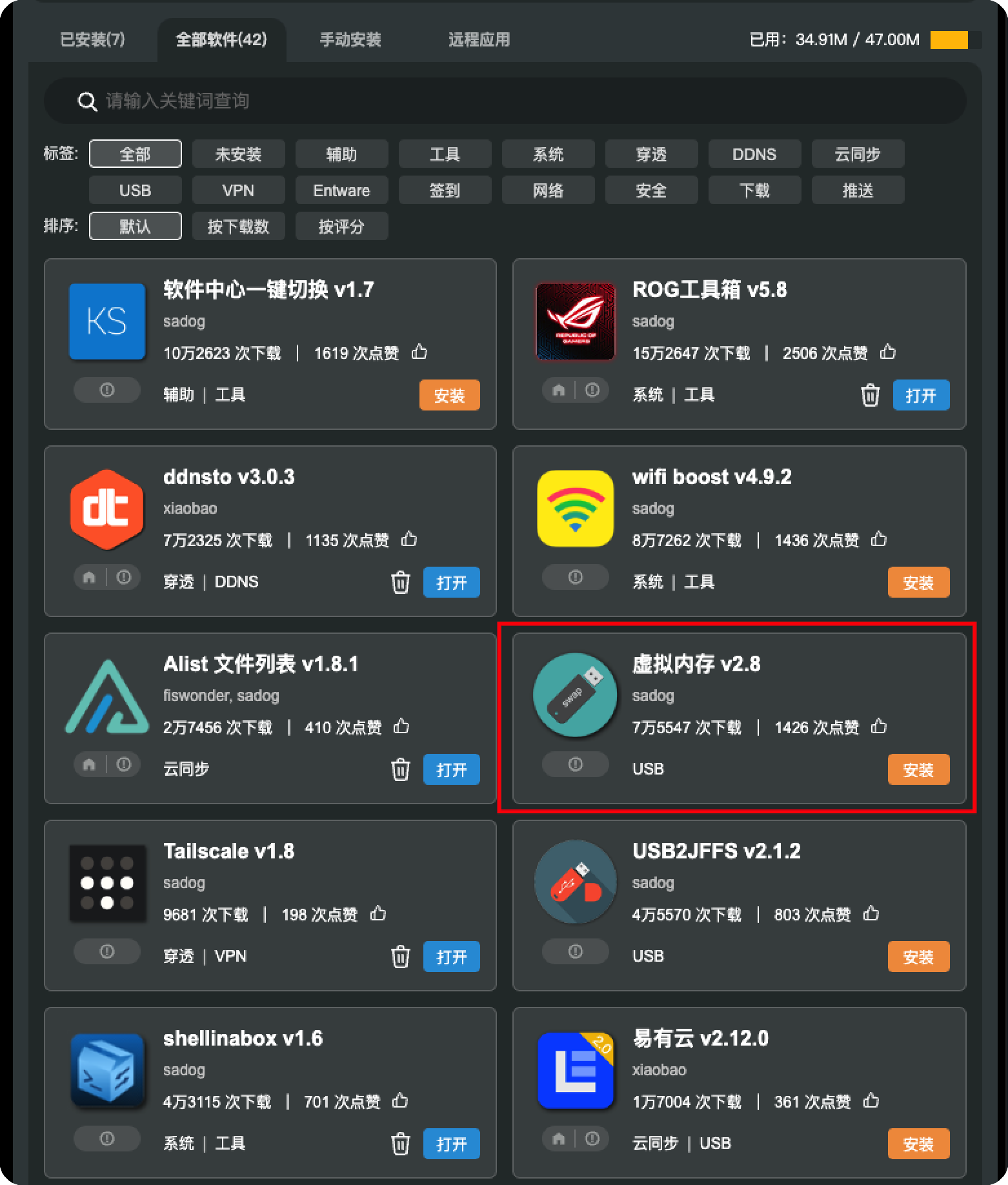This screenshot has width=1008, height=1185.
Task: Show info for Tailscale
Action: coord(107,951)
